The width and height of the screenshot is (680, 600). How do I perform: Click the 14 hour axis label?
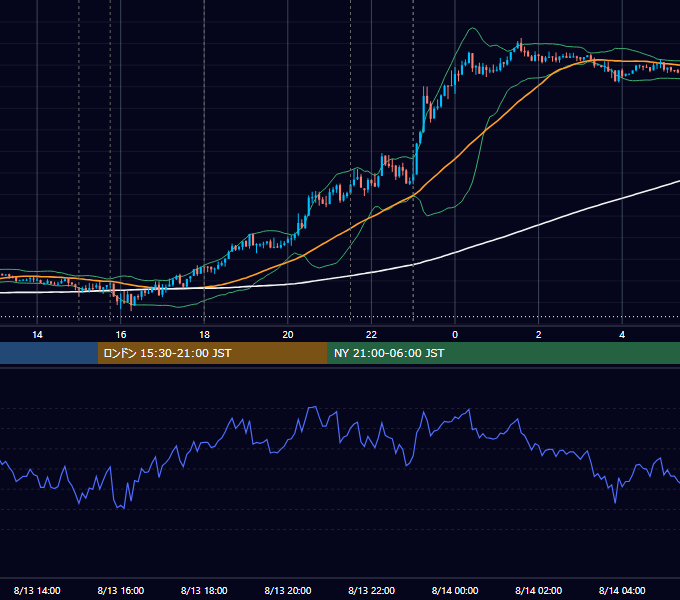point(37,335)
